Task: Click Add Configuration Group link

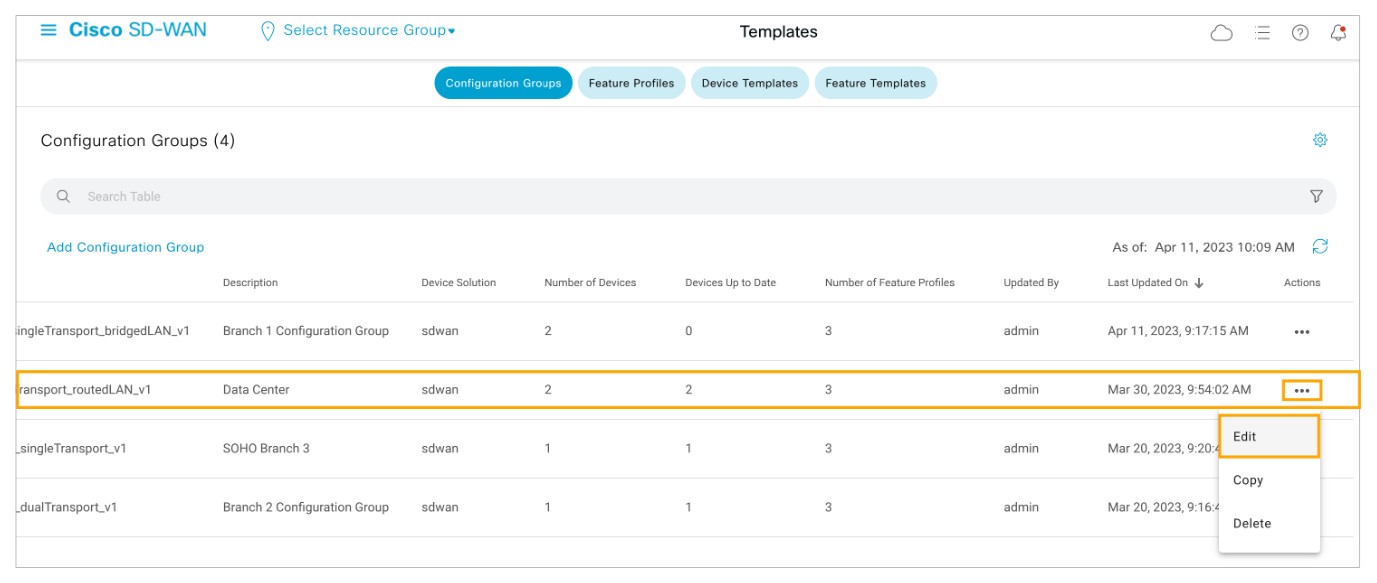Action: point(125,247)
